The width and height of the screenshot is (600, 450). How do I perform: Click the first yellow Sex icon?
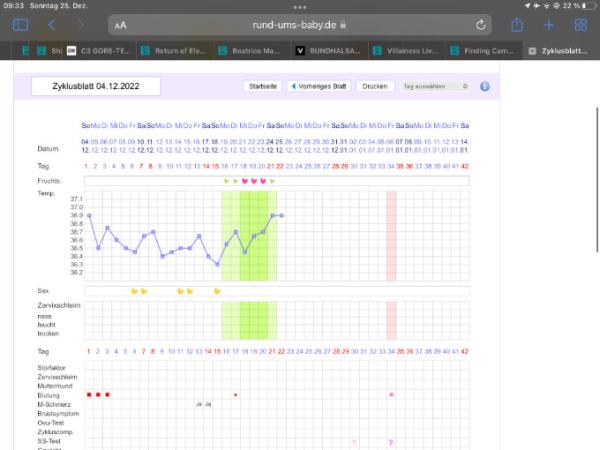[x=135, y=291]
